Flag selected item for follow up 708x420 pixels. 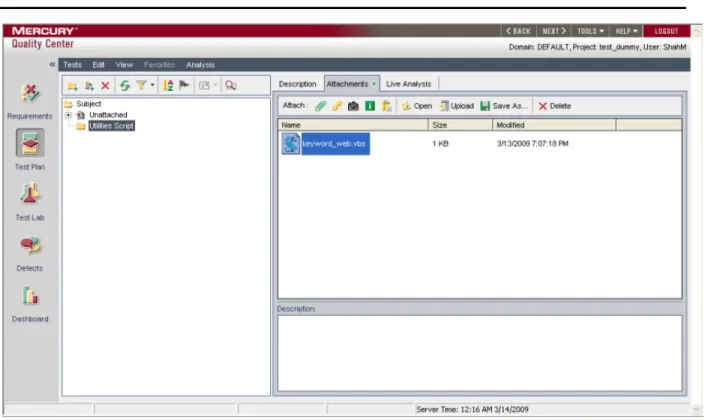click(x=184, y=85)
